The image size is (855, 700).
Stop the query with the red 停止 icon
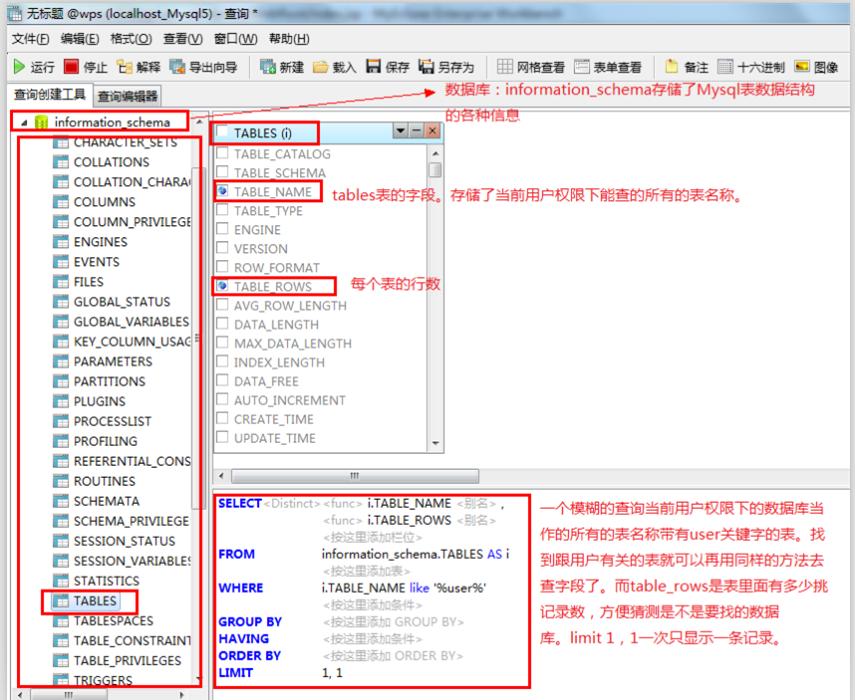pyautogui.click(x=71, y=67)
